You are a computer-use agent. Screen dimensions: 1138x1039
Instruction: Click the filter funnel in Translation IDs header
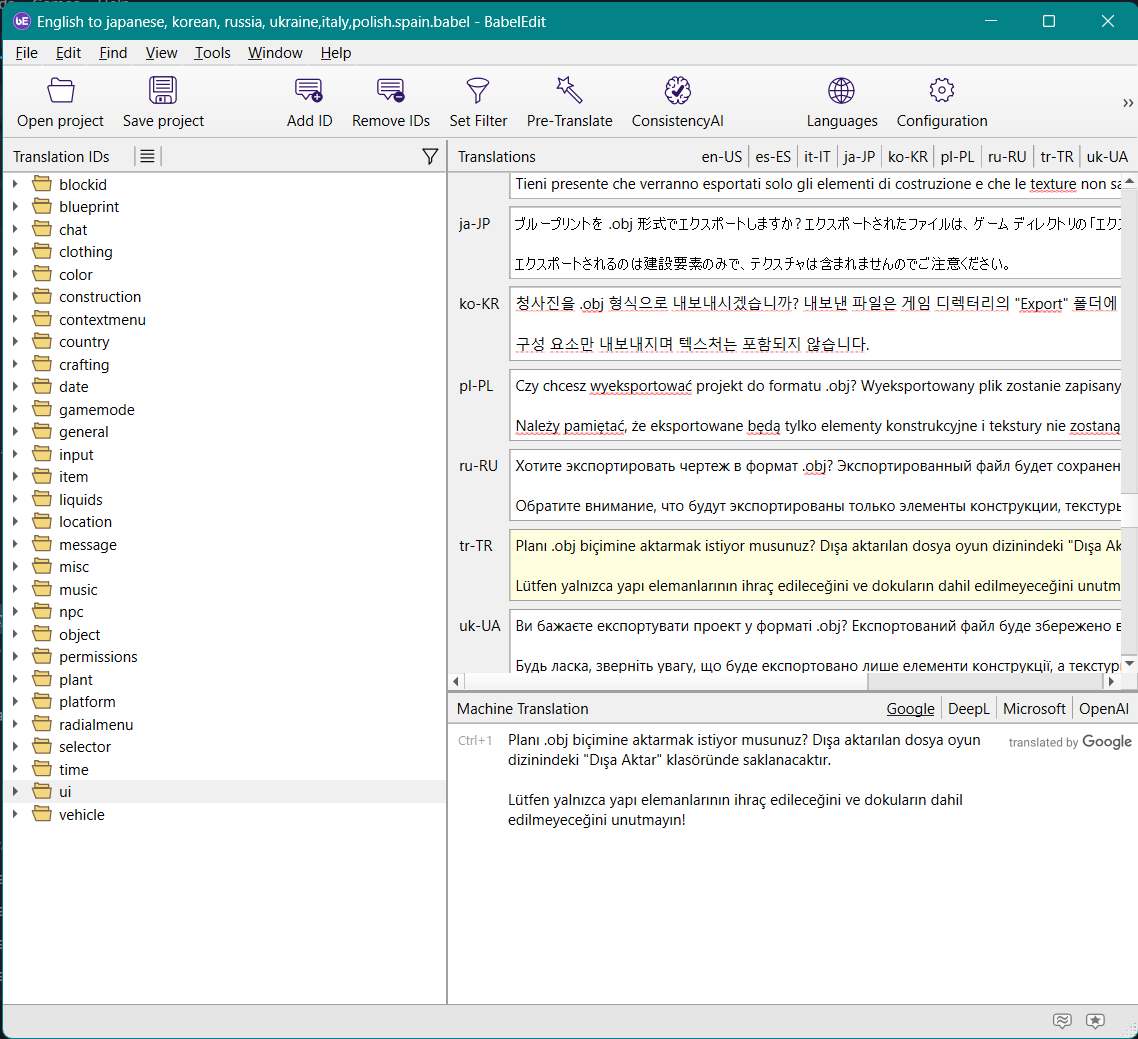430,156
